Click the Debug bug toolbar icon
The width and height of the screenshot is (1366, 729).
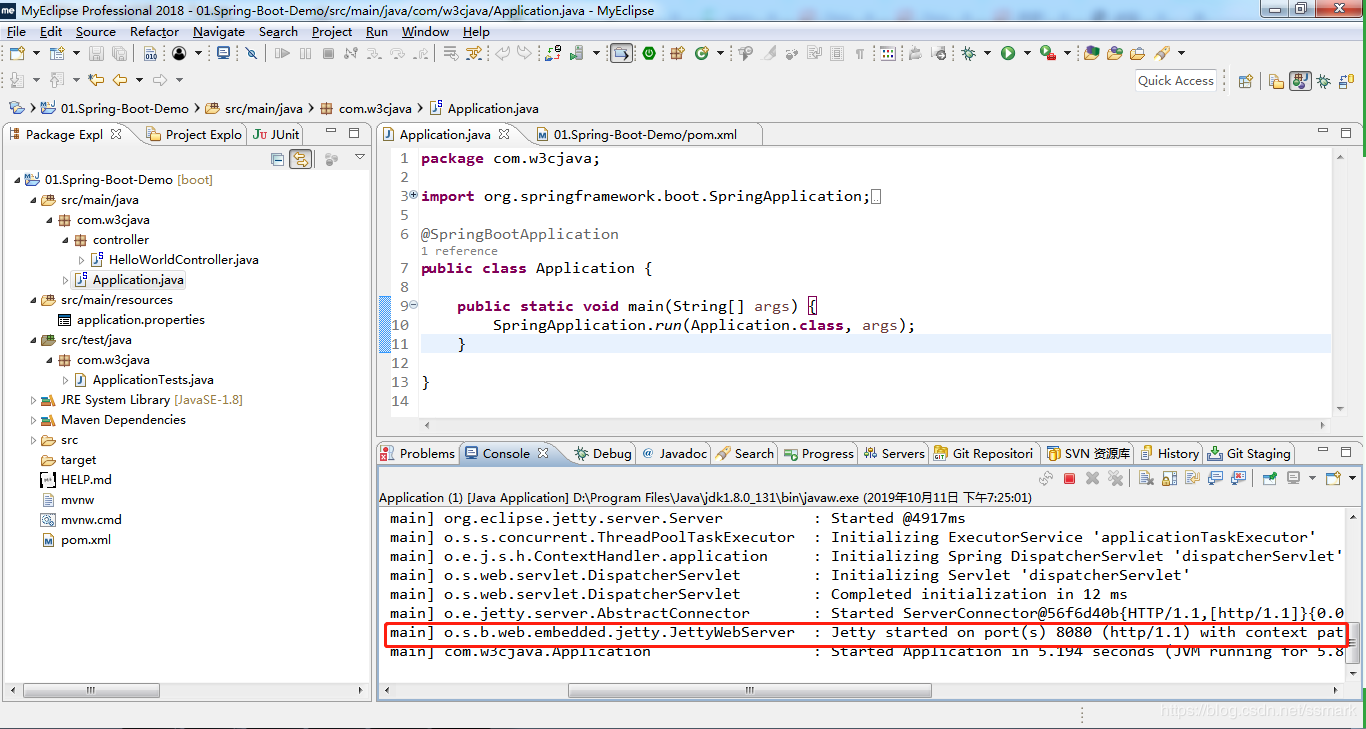(968, 53)
